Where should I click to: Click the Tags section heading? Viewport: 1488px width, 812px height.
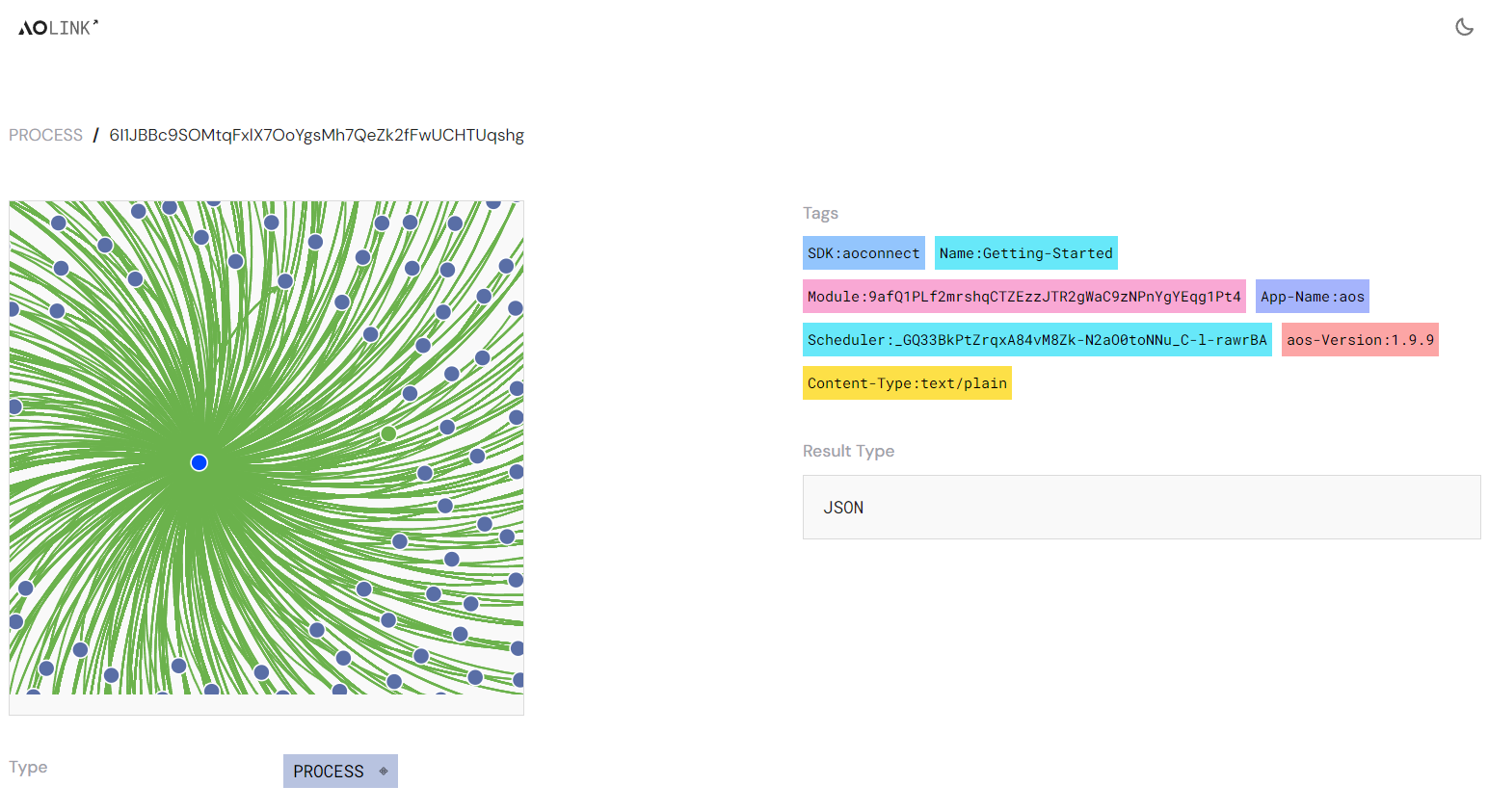click(x=820, y=213)
